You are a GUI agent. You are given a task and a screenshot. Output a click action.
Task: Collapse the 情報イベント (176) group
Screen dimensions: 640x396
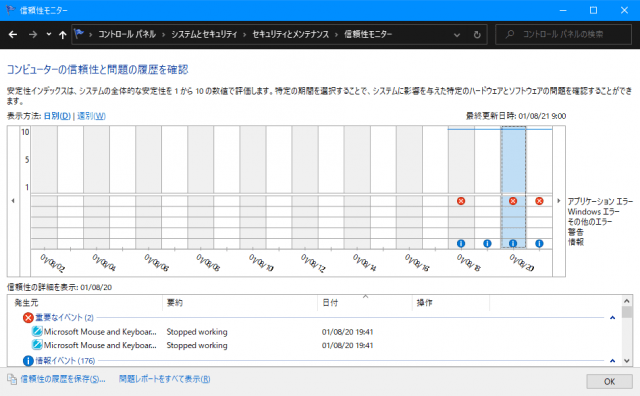(612, 360)
